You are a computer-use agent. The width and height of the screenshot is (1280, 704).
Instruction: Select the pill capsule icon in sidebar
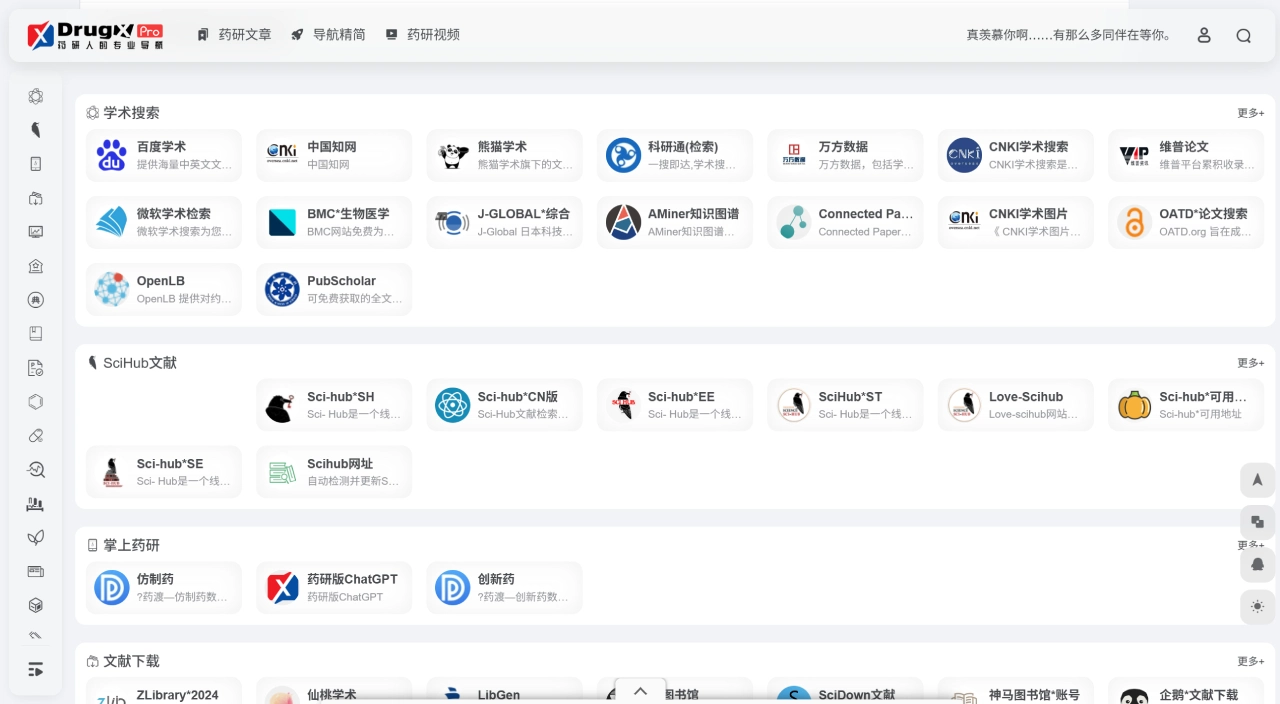36,435
